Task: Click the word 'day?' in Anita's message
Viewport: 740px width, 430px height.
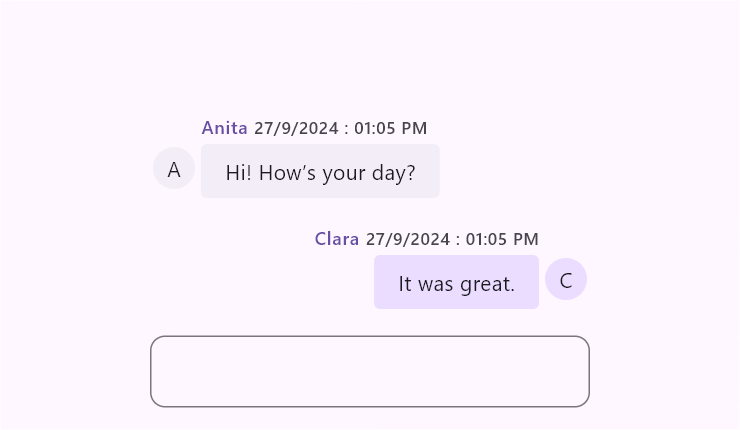Action: tap(394, 174)
